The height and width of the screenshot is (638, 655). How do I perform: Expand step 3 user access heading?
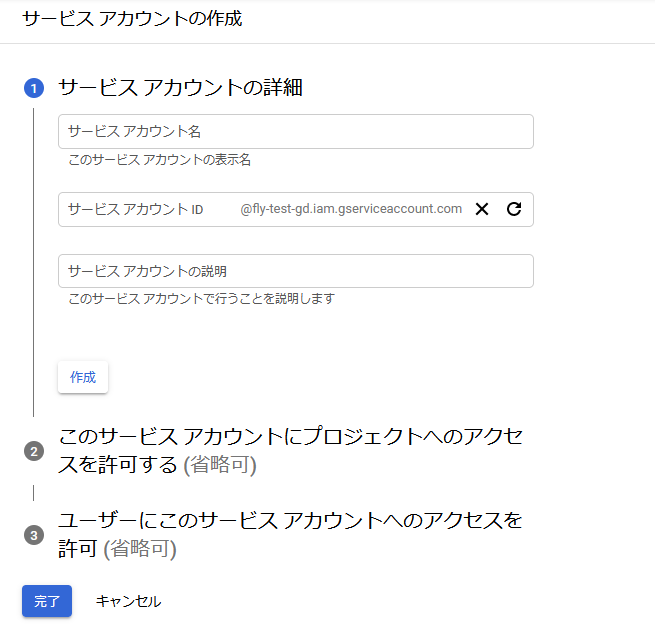point(290,534)
